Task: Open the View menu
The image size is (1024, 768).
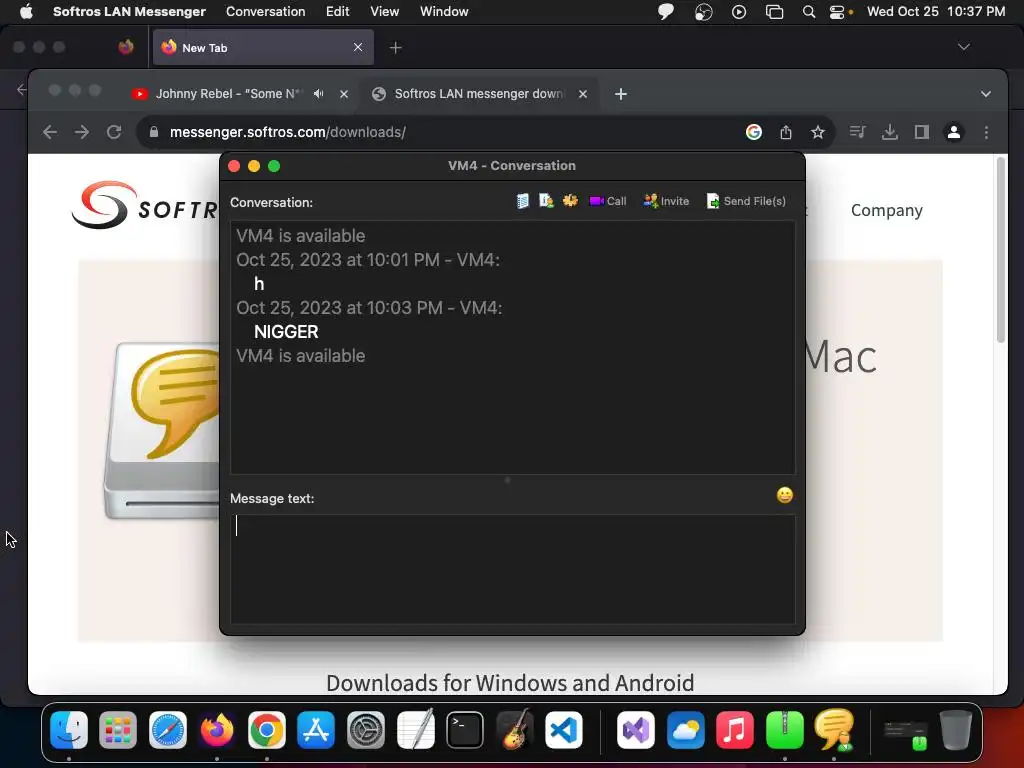Action: coord(385,12)
